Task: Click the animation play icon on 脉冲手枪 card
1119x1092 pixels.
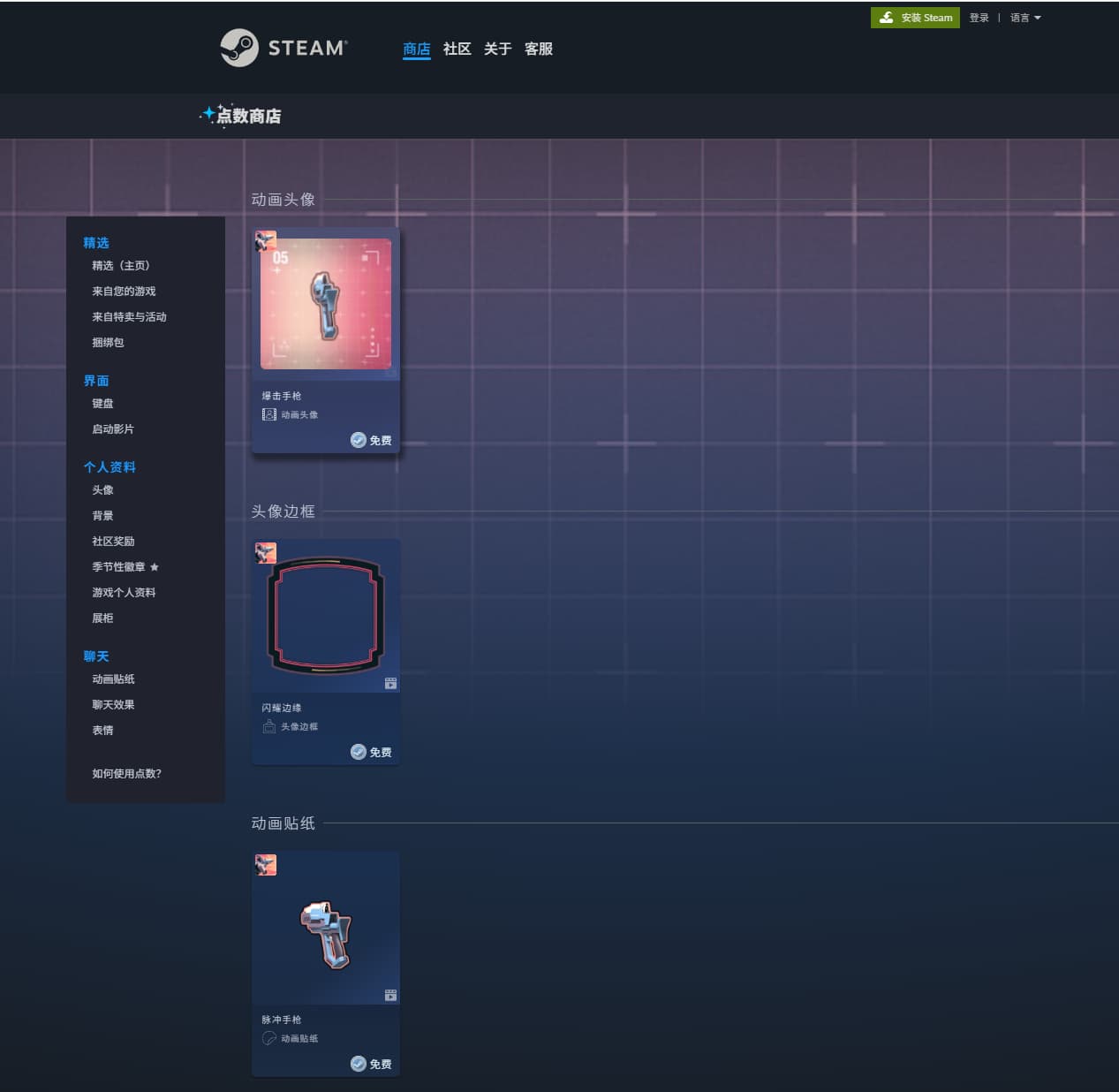Action: click(x=390, y=996)
